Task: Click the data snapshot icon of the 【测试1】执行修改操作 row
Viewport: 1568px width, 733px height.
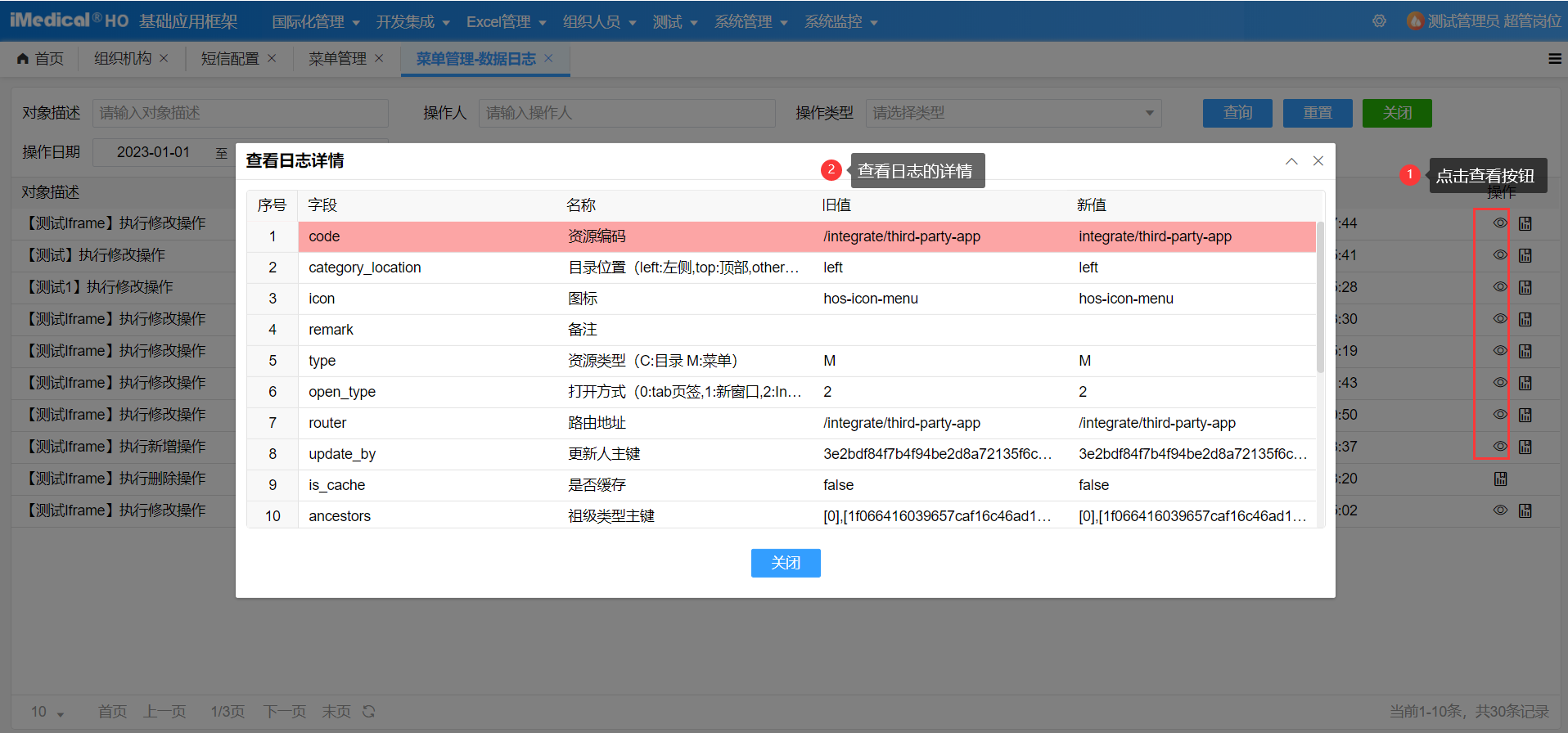Action: tap(1525, 287)
